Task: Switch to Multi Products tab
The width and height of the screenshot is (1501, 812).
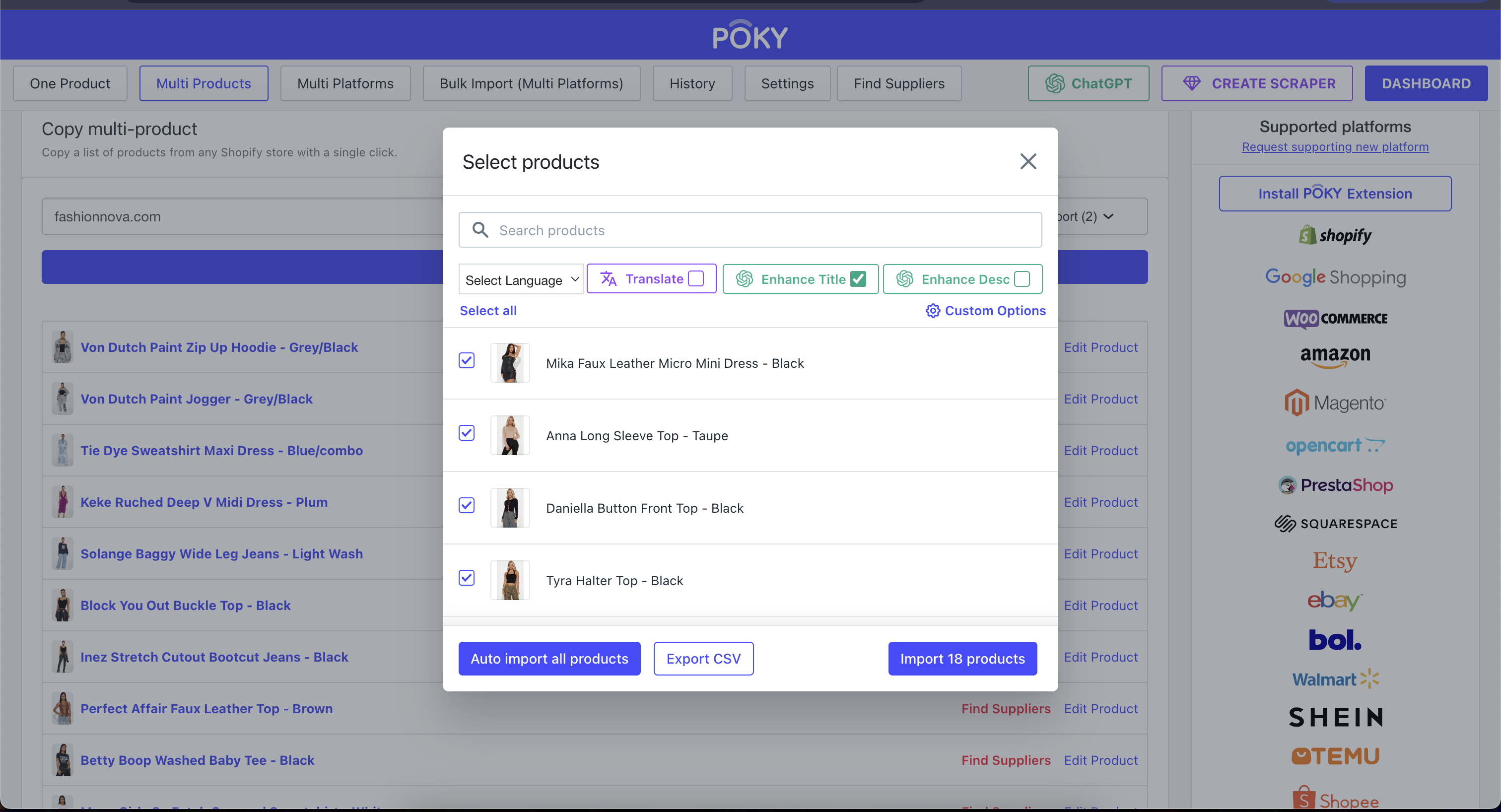Action: pos(204,83)
